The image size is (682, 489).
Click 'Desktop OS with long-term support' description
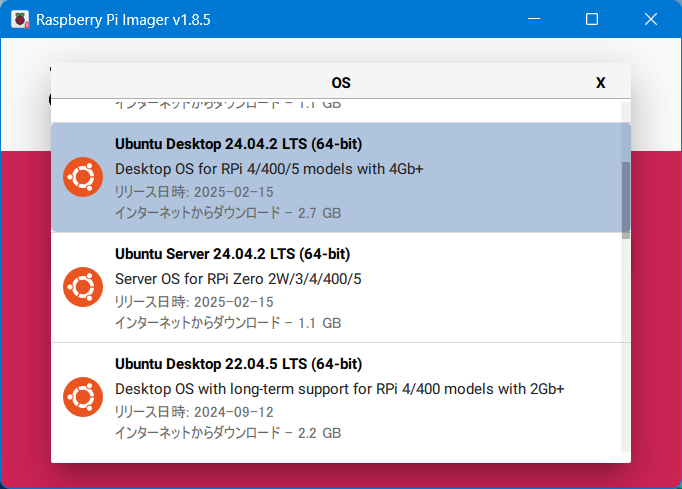[x=339, y=389]
